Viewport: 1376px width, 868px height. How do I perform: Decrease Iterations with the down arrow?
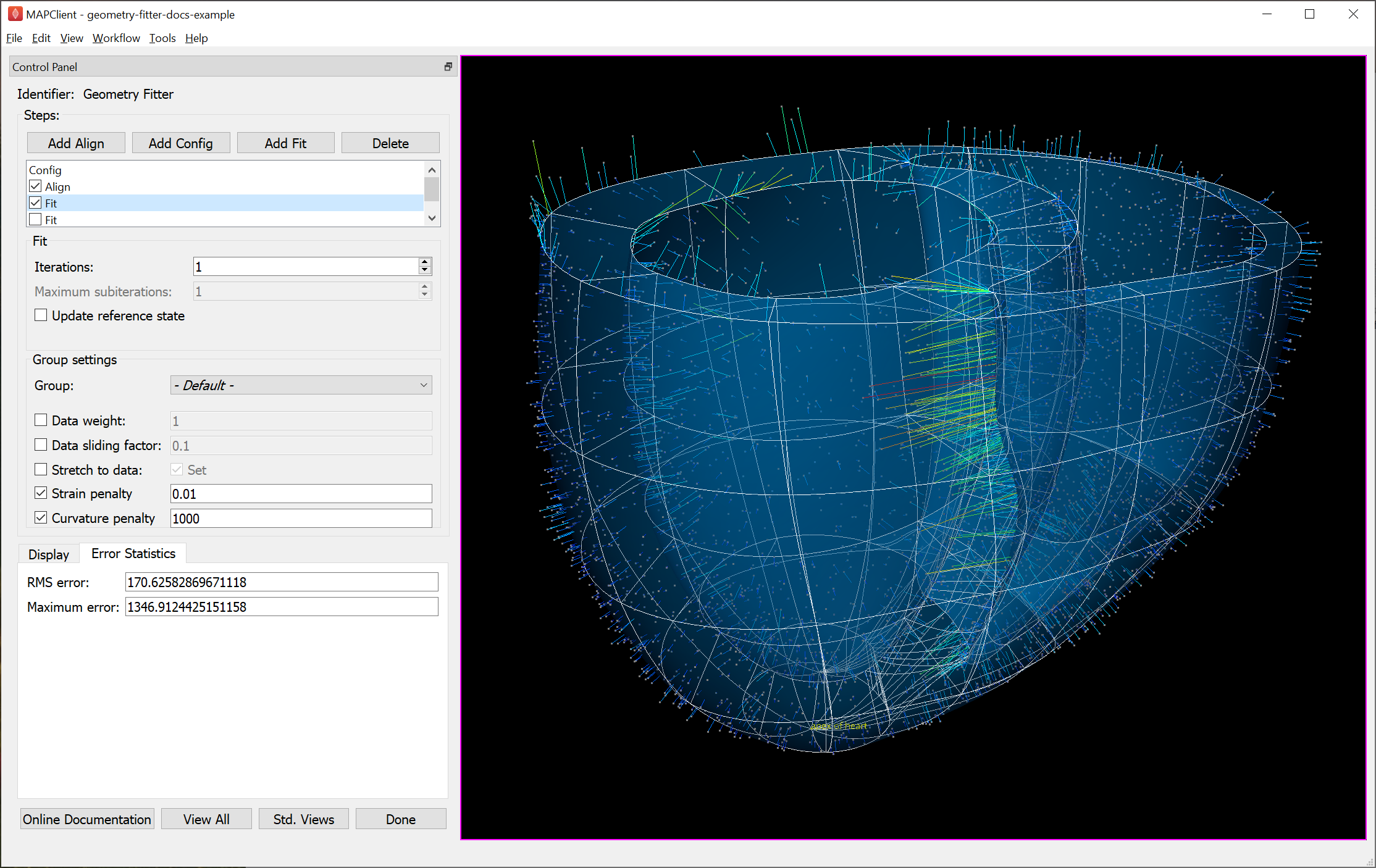(x=424, y=270)
